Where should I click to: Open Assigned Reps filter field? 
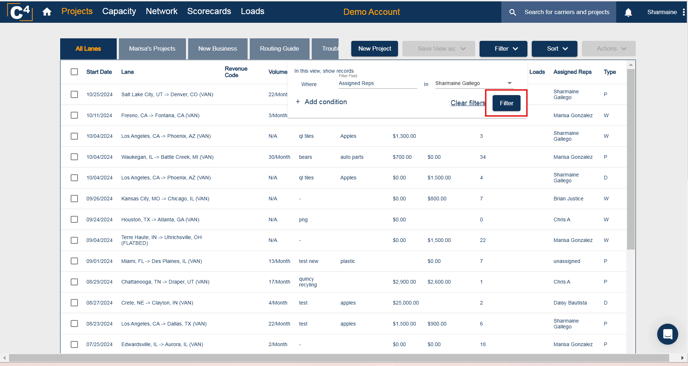point(377,83)
